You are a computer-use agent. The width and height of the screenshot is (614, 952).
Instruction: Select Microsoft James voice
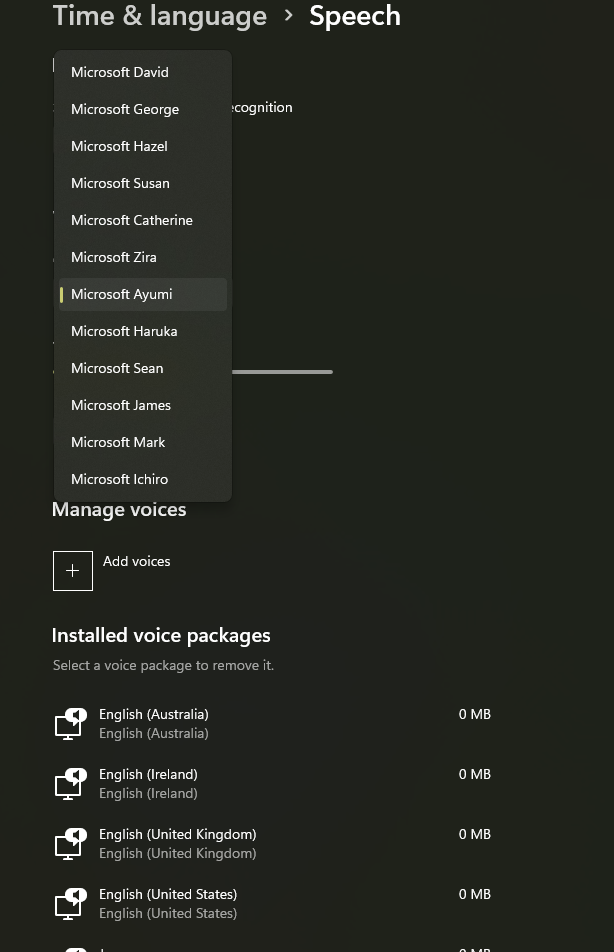pos(143,406)
